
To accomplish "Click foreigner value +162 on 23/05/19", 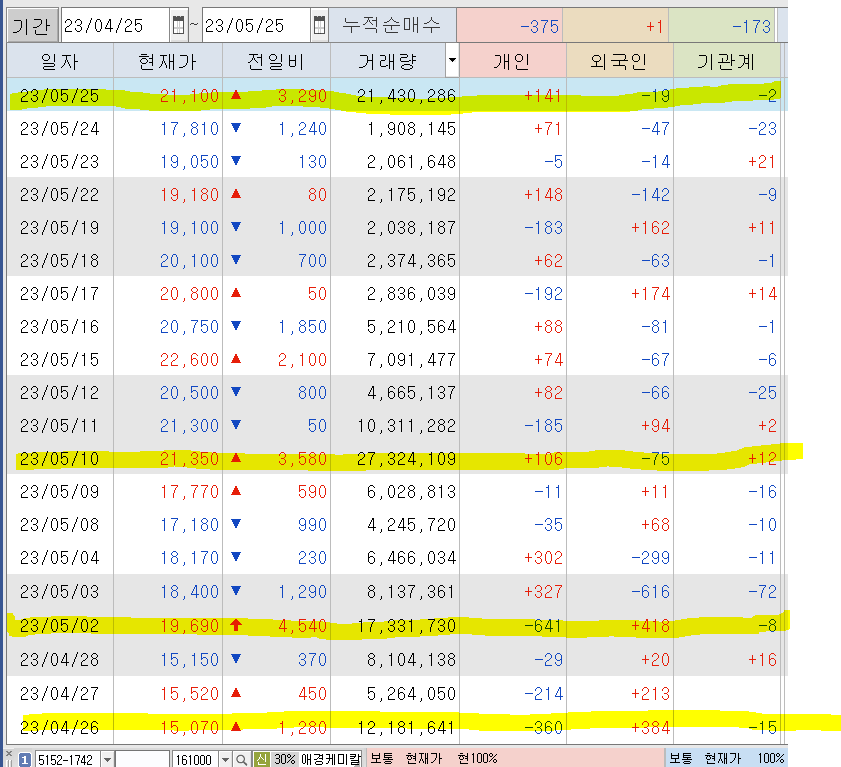I will 650,228.
